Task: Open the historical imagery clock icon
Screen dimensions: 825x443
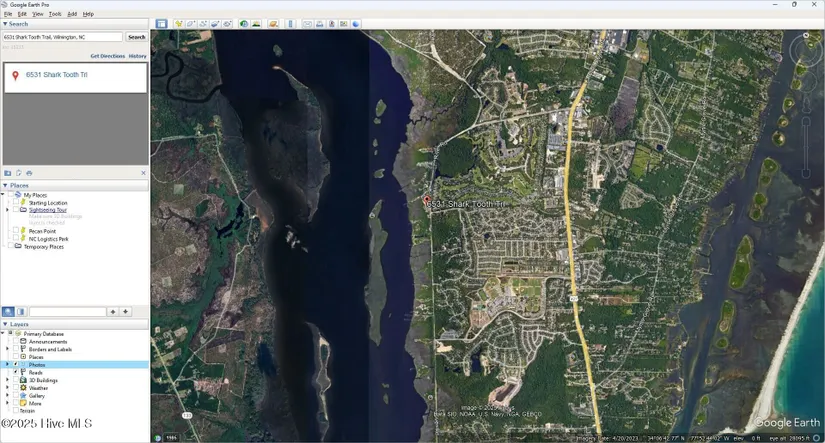Action: pyautogui.click(x=243, y=24)
